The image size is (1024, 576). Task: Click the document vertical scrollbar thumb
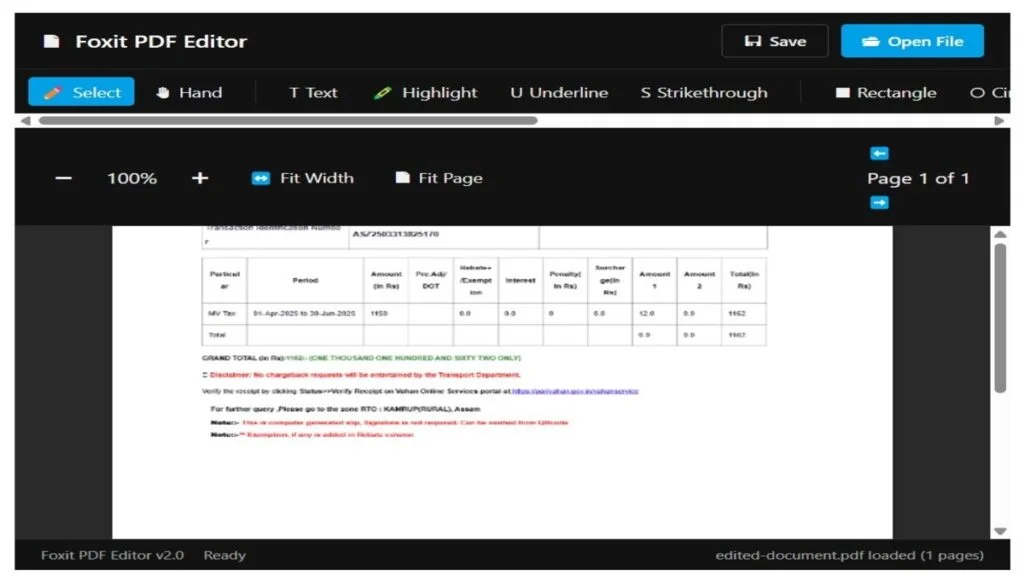(x=1000, y=318)
